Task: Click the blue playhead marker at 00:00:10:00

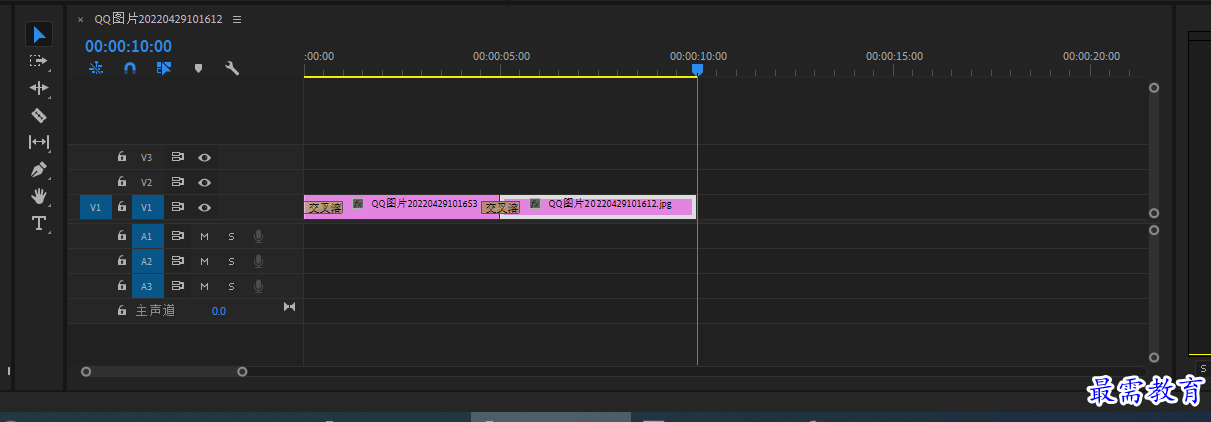Action: point(697,69)
